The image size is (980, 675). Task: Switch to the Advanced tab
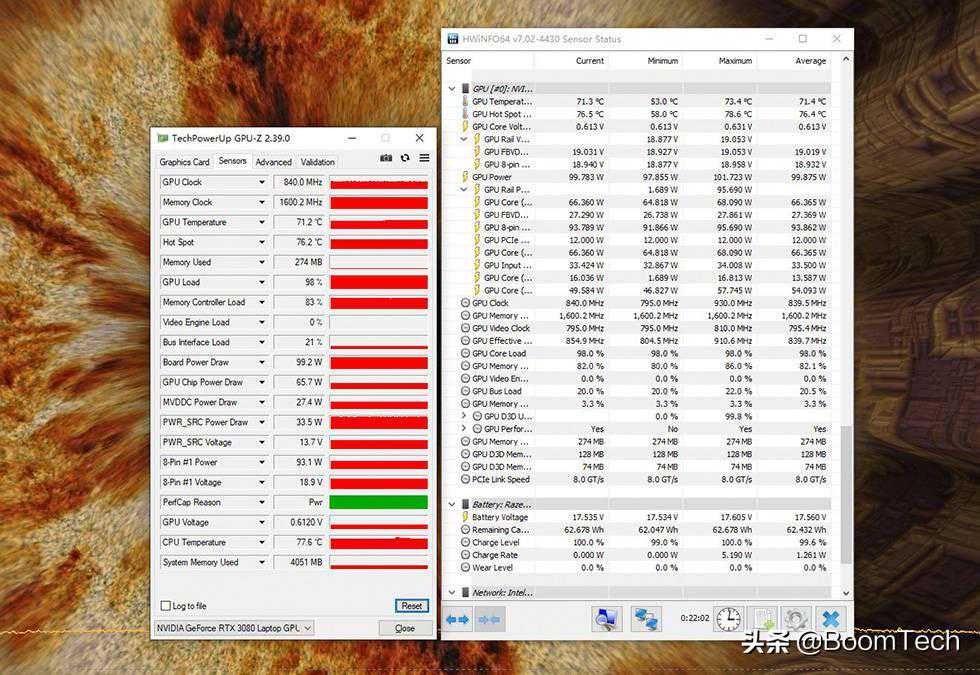273,162
